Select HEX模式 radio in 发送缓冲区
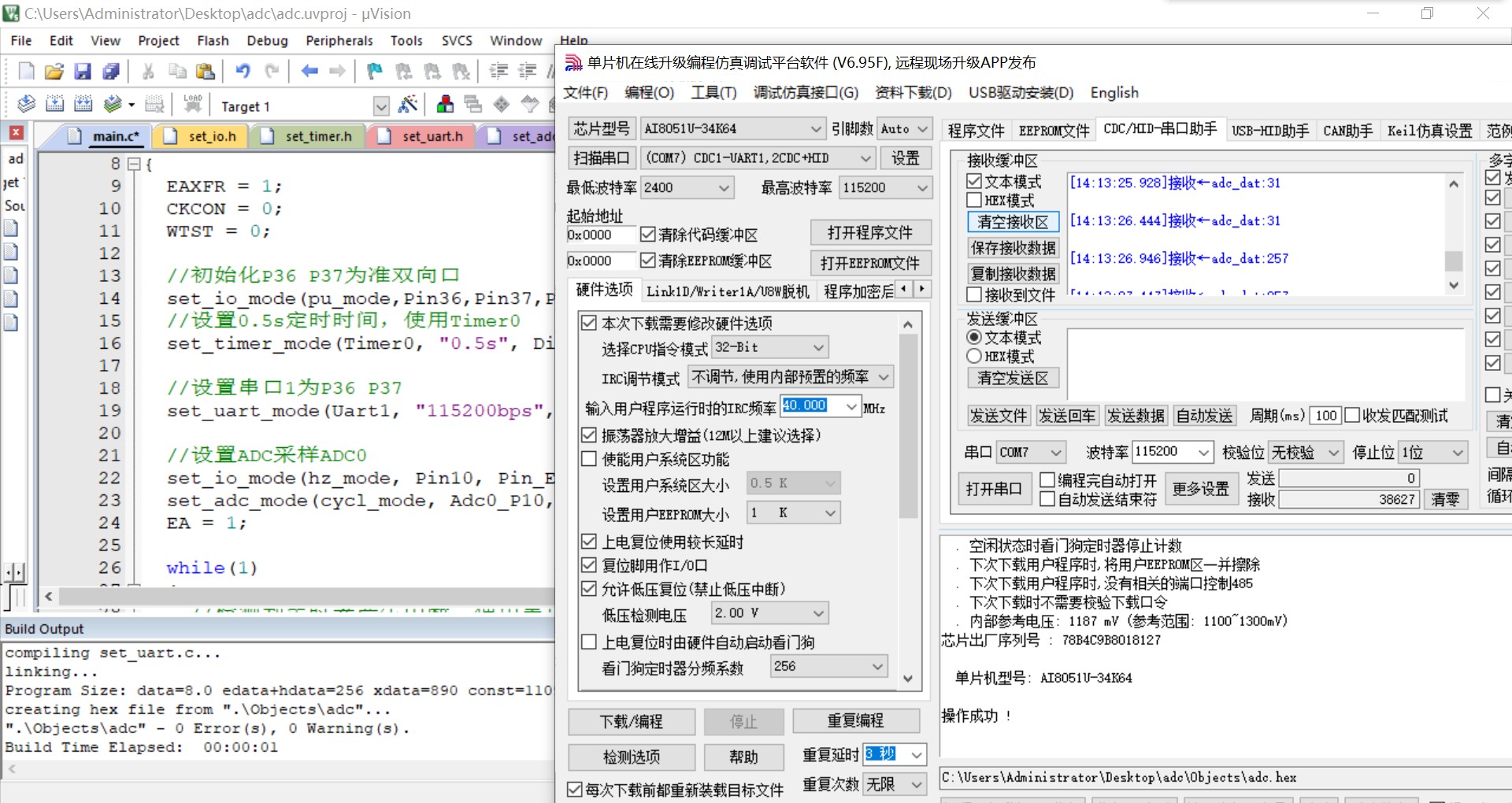The height and width of the screenshot is (803, 1512). click(x=974, y=356)
